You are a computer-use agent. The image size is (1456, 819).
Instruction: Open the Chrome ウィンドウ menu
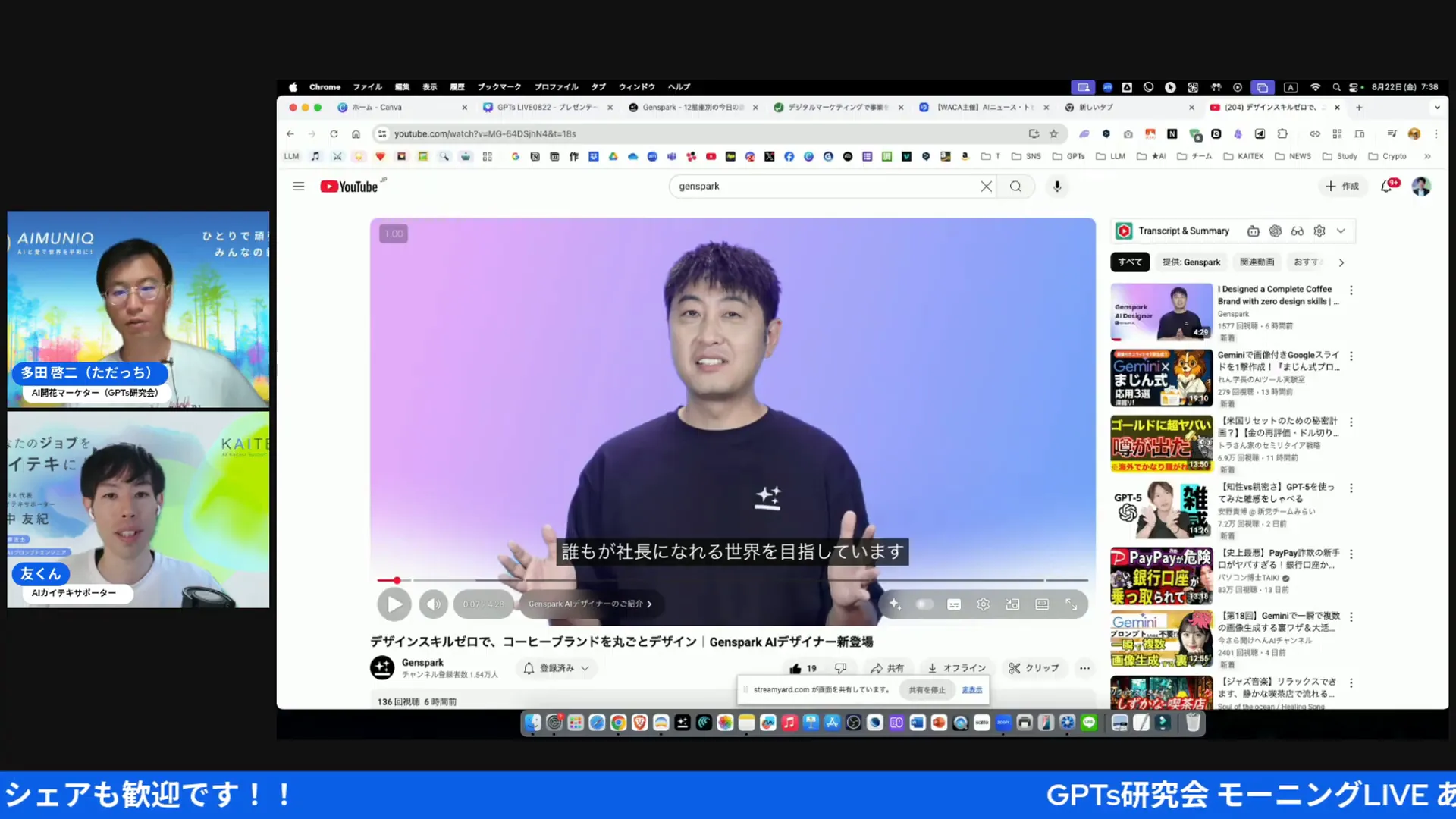pos(637,87)
